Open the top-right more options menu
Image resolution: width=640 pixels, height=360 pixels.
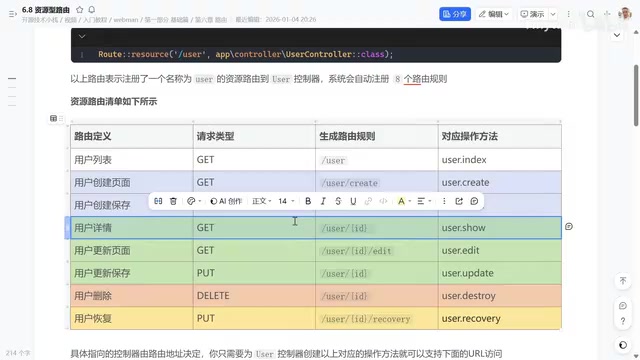pyautogui.click(x=569, y=14)
